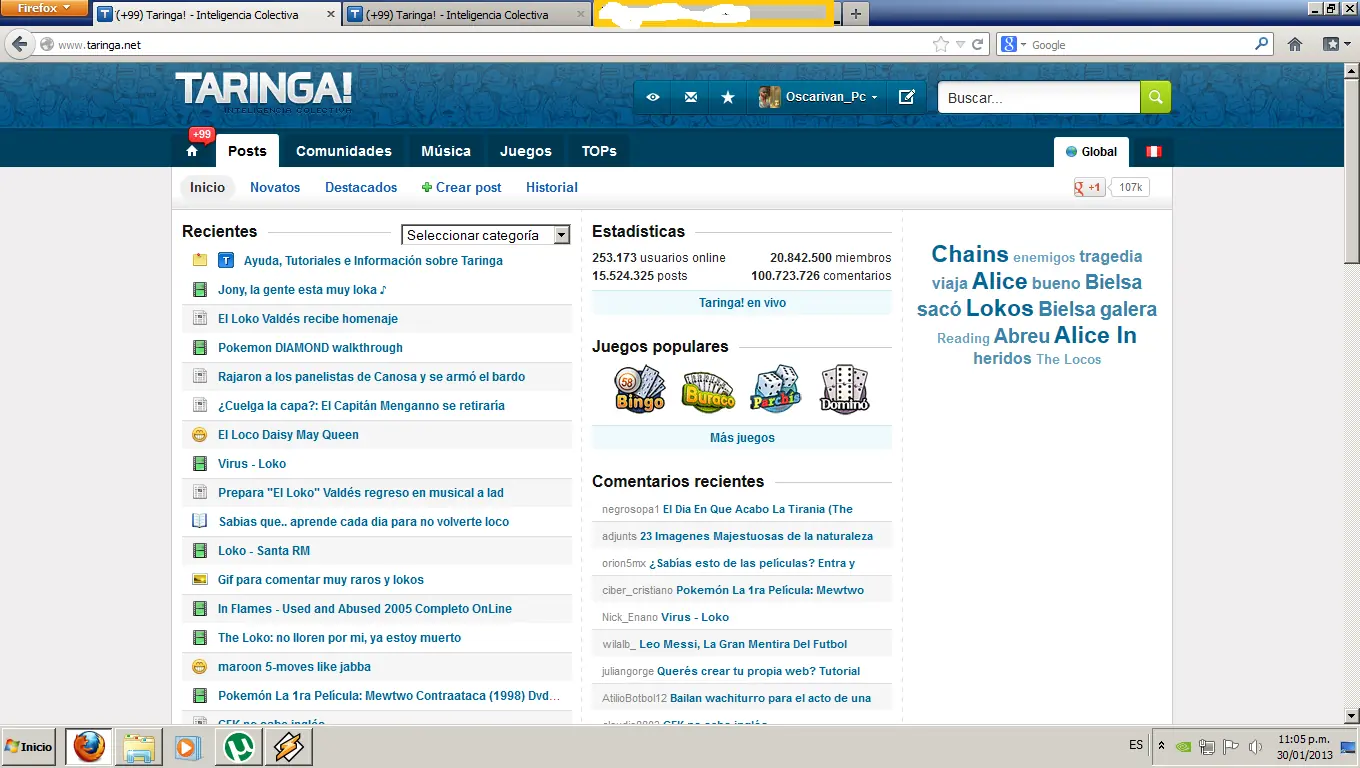
Task: Click the Taringa search input field
Action: (x=1039, y=97)
